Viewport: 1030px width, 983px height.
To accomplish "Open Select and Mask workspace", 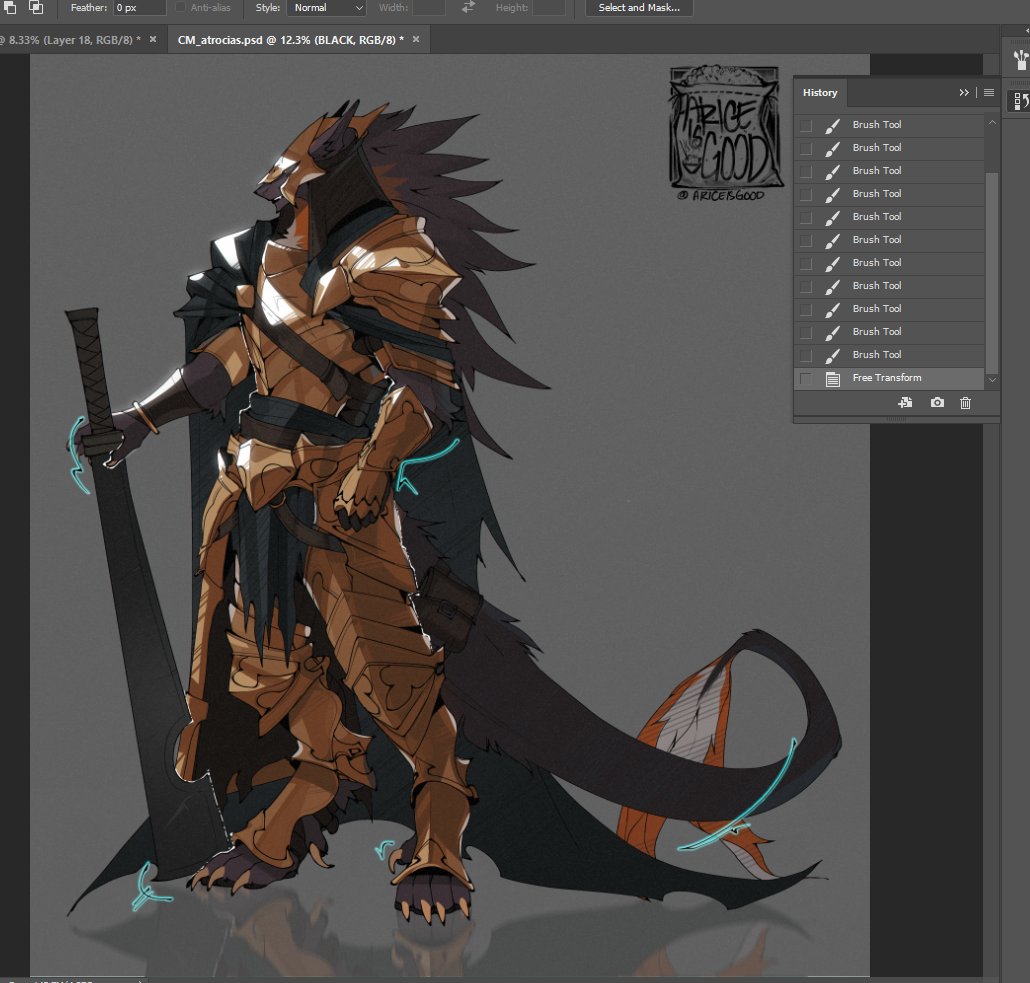I will tap(639, 8).
